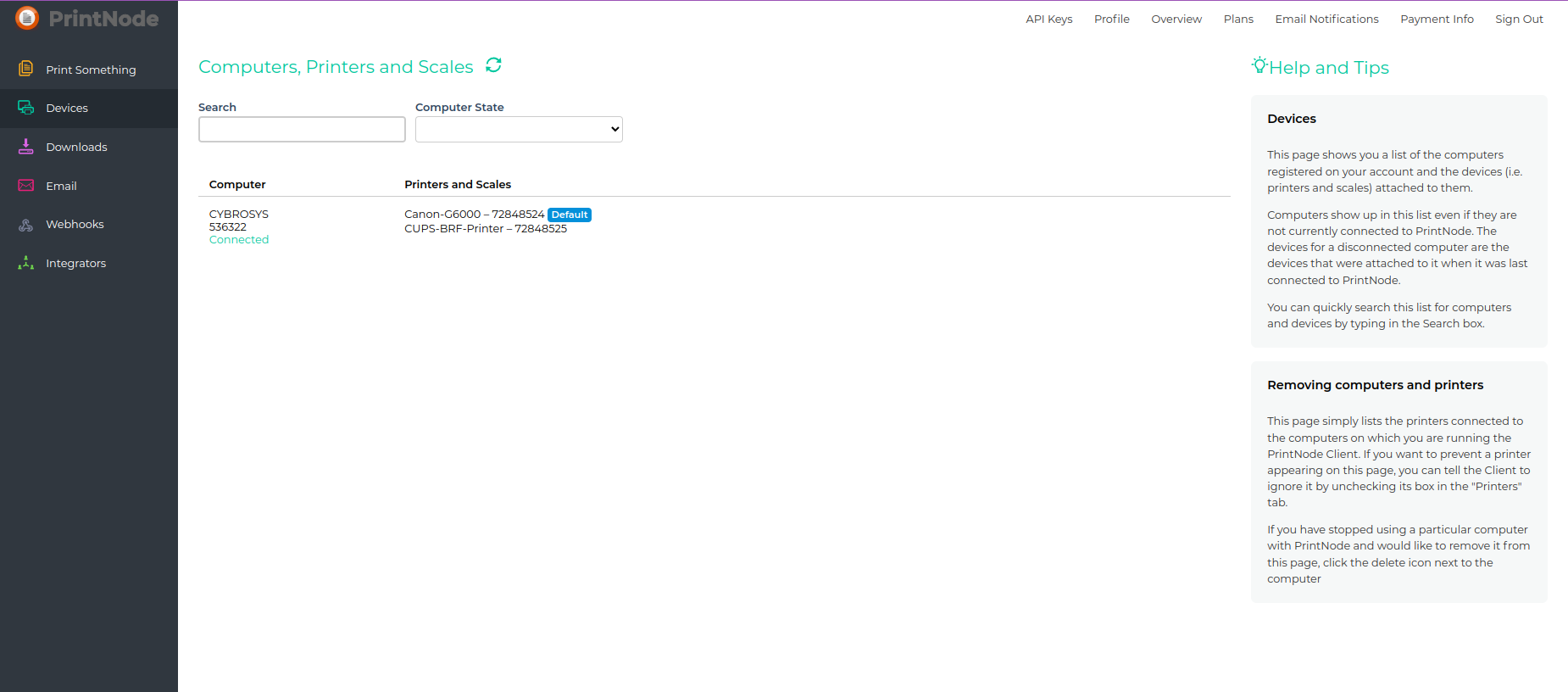Click the Computers, Printers and Scales heading
Viewport: 1568px width, 692px height.
(x=336, y=67)
